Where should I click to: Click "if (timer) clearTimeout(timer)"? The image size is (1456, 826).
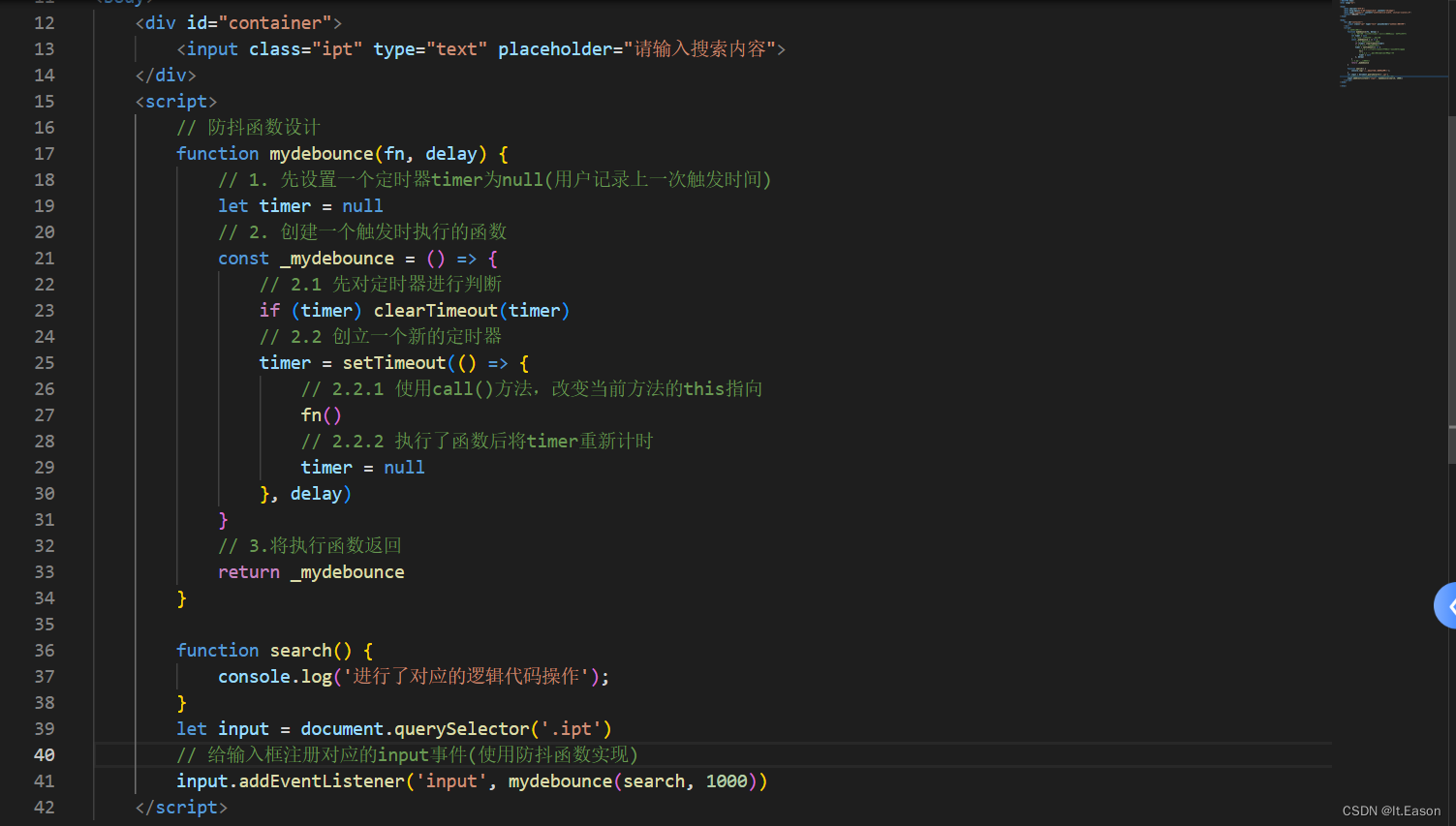[x=415, y=310]
